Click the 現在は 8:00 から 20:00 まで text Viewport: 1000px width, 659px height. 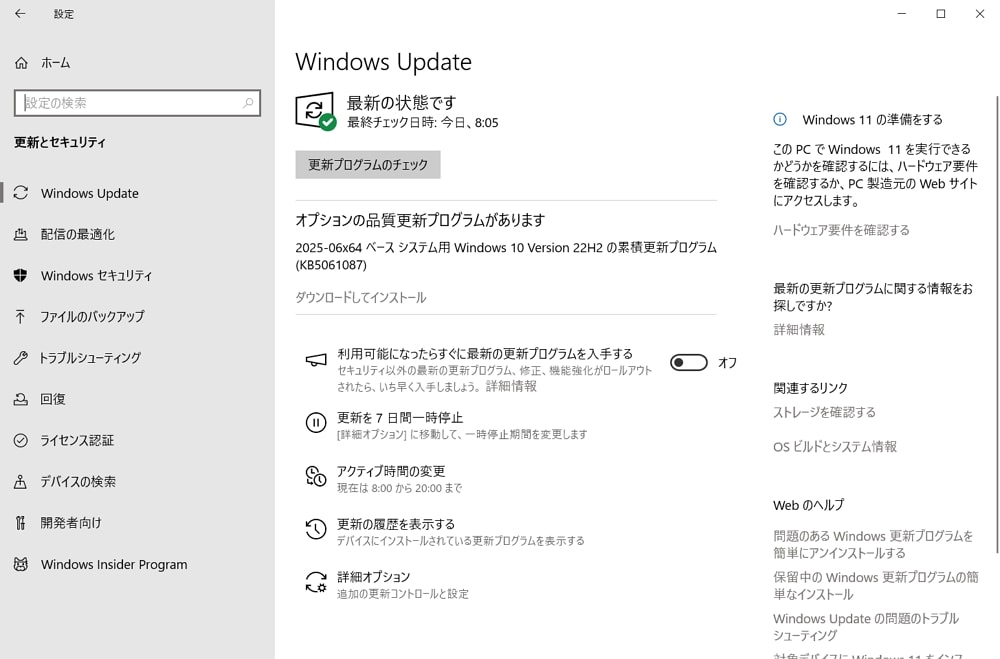tap(399, 488)
